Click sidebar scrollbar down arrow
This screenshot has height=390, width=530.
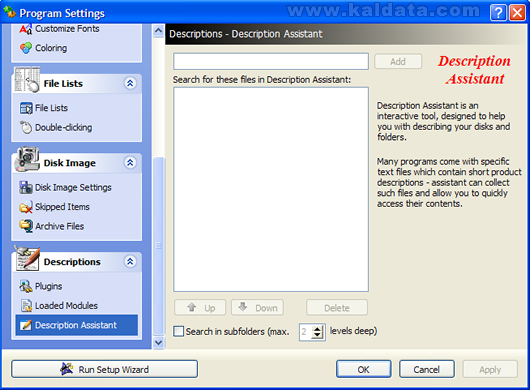click(158, 343)
